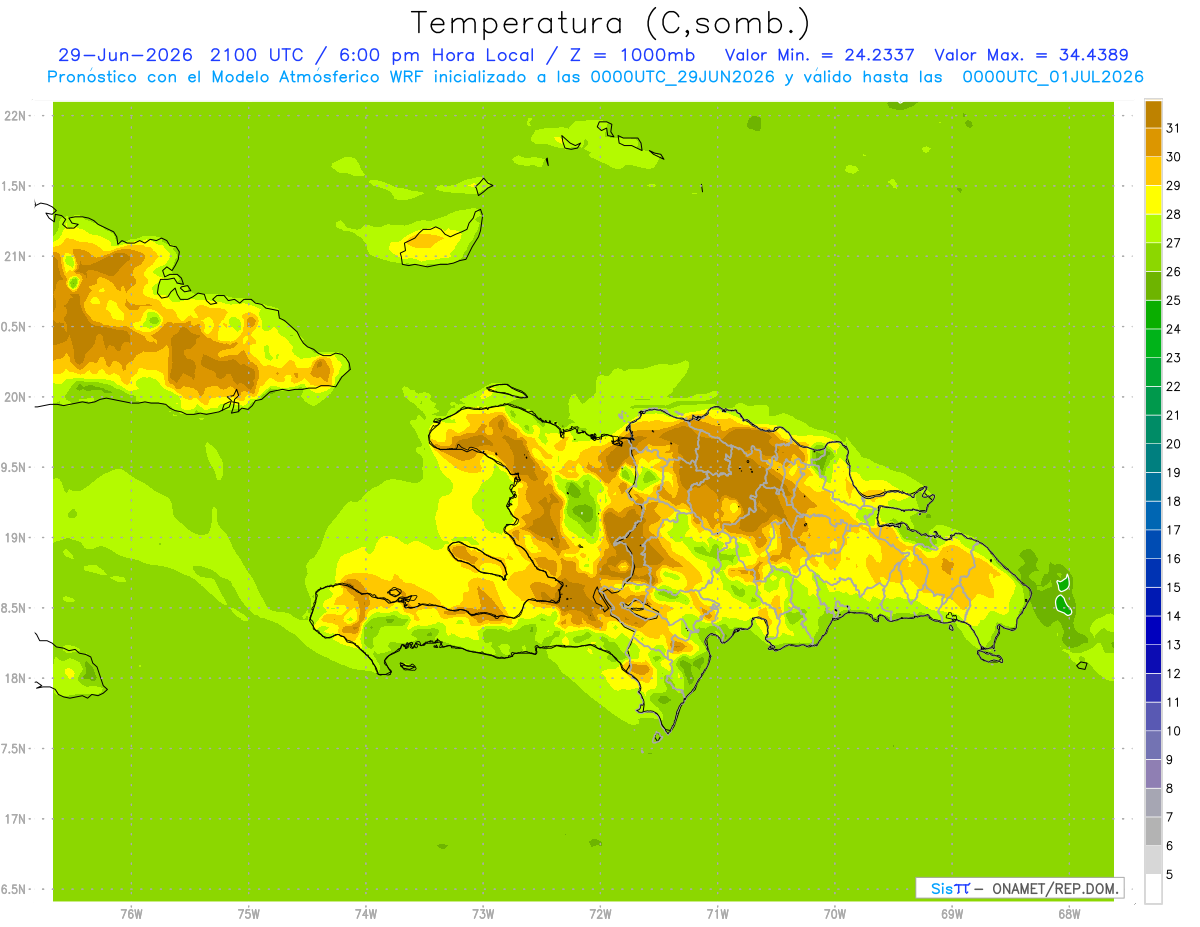Screen dimensions: 1200x927
Task: Click the "18N" latitude label
Action: click(x=15, y=678)
